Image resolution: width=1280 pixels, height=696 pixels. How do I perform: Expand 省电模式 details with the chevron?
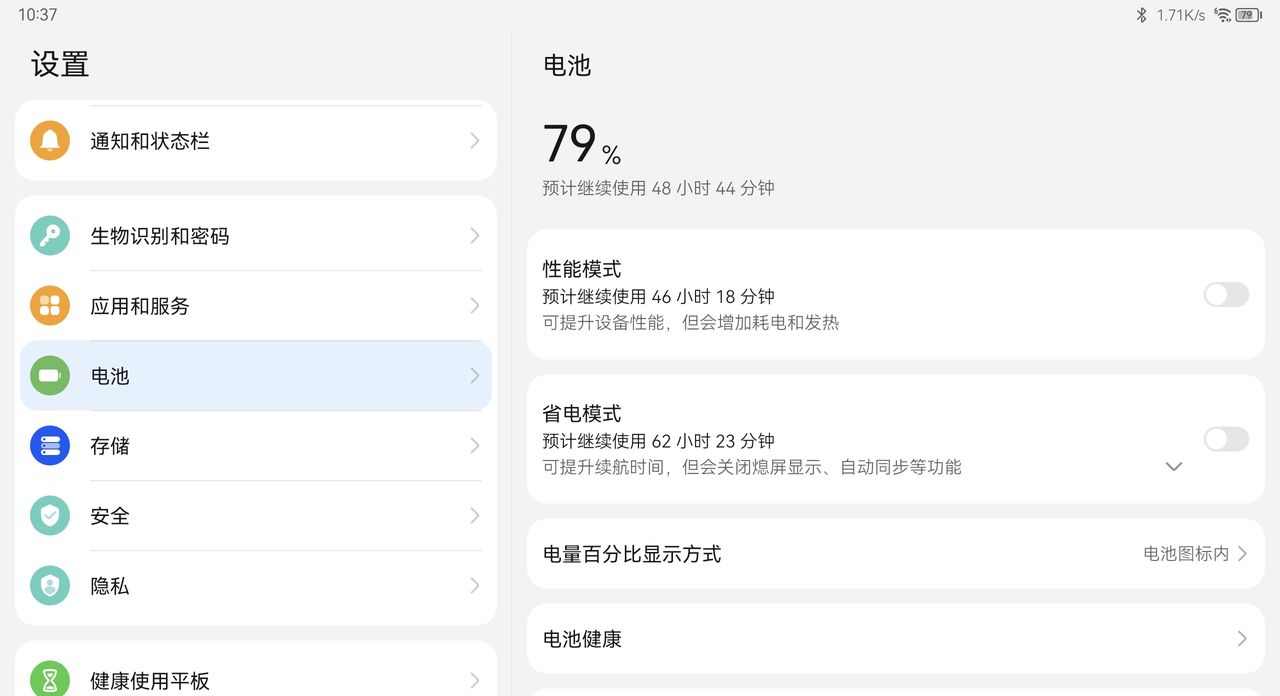click(1174, 467)
